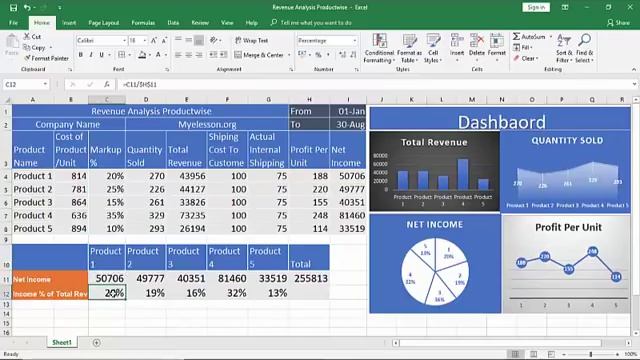Click the fill color bucket
The width and height of the screenshot is (640, 360).
(x=142, y=55)
